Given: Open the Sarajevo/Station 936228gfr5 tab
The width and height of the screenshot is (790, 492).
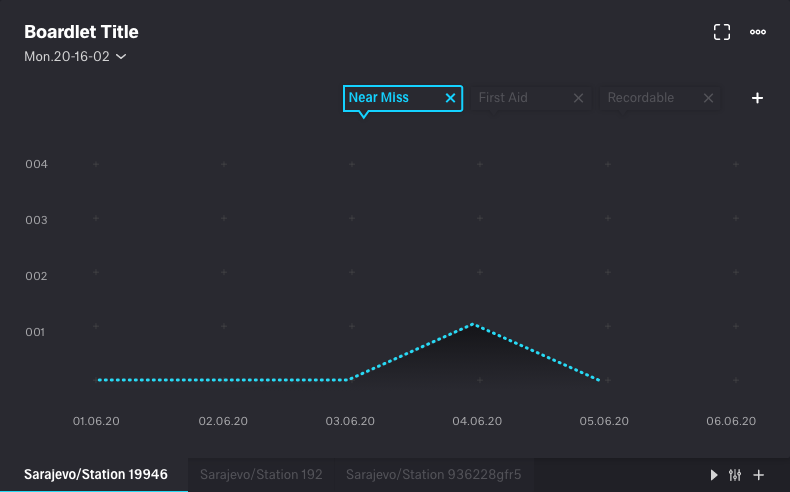Looking at the screenshot, I should point(433,474).
